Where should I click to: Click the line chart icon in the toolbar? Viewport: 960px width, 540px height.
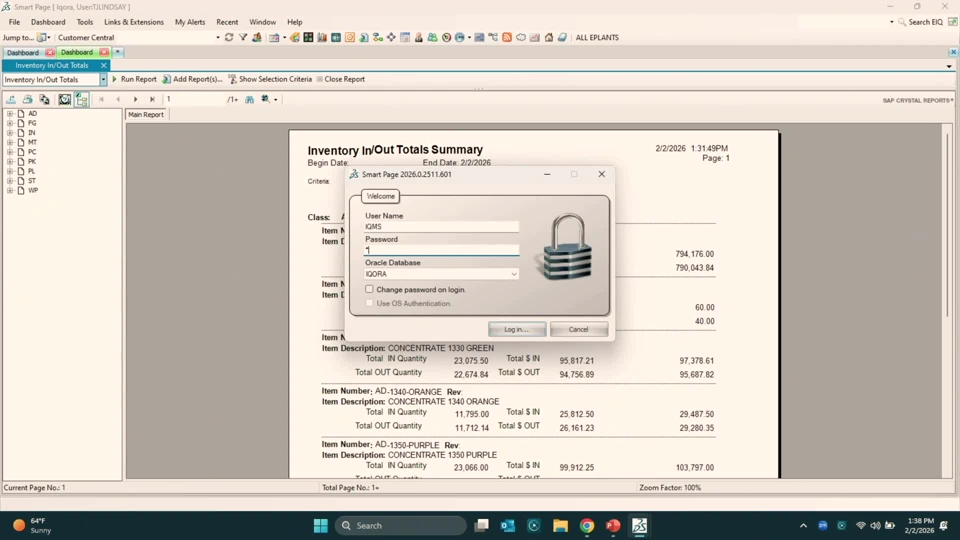[534, 37]
